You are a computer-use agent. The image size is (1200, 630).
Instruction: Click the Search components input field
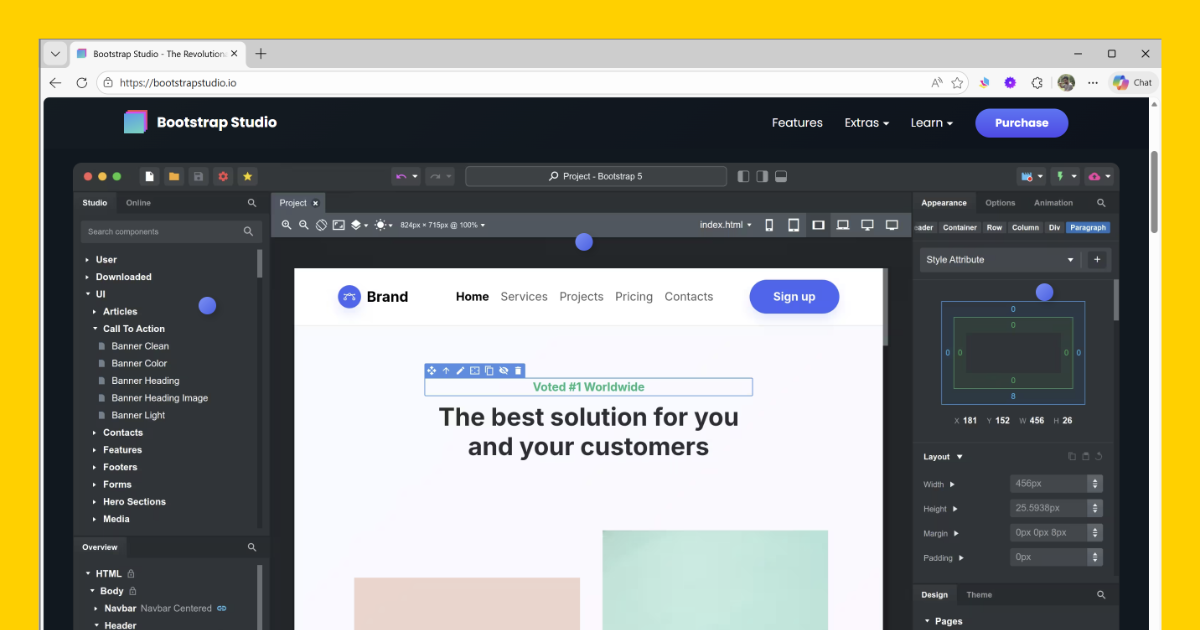click(x=160, y=231)
